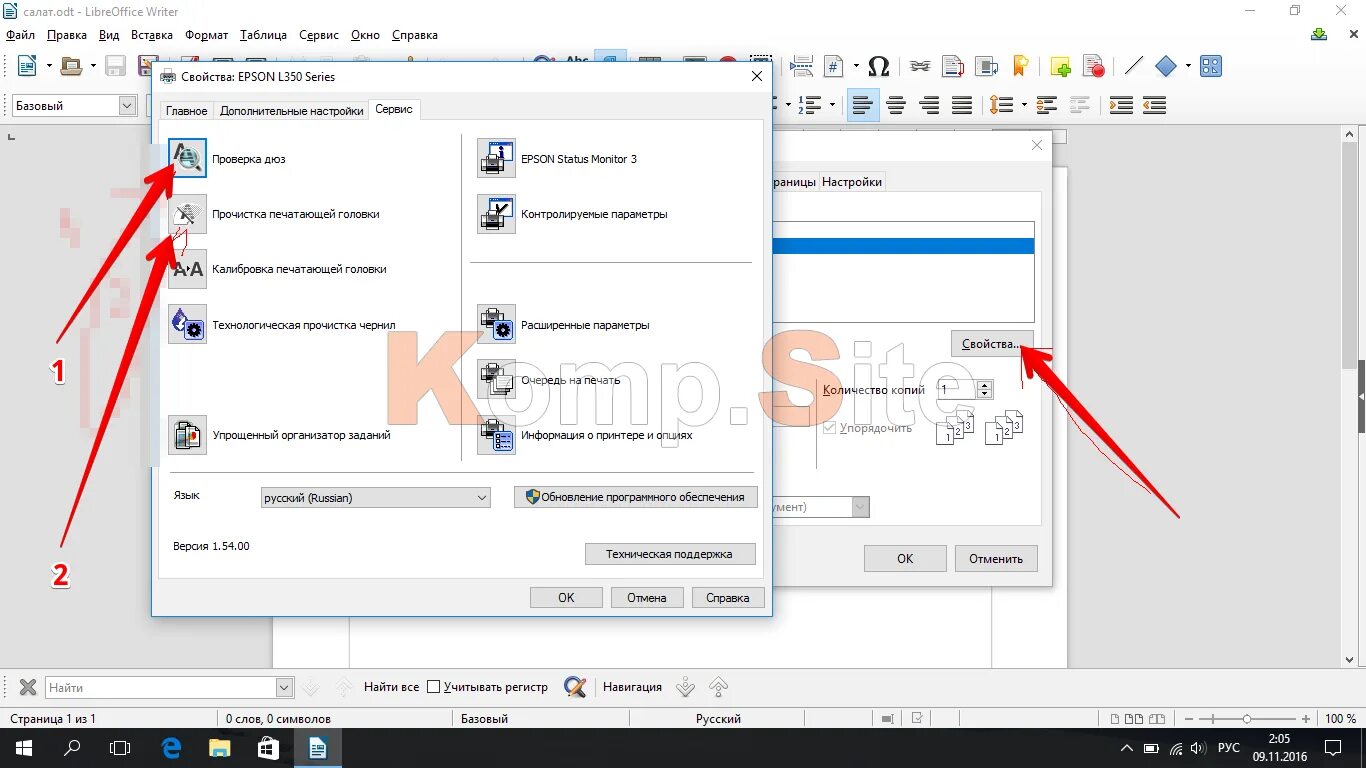Switch to Дополнительные настройки tab
The image size is (1366, 768).
292,111
